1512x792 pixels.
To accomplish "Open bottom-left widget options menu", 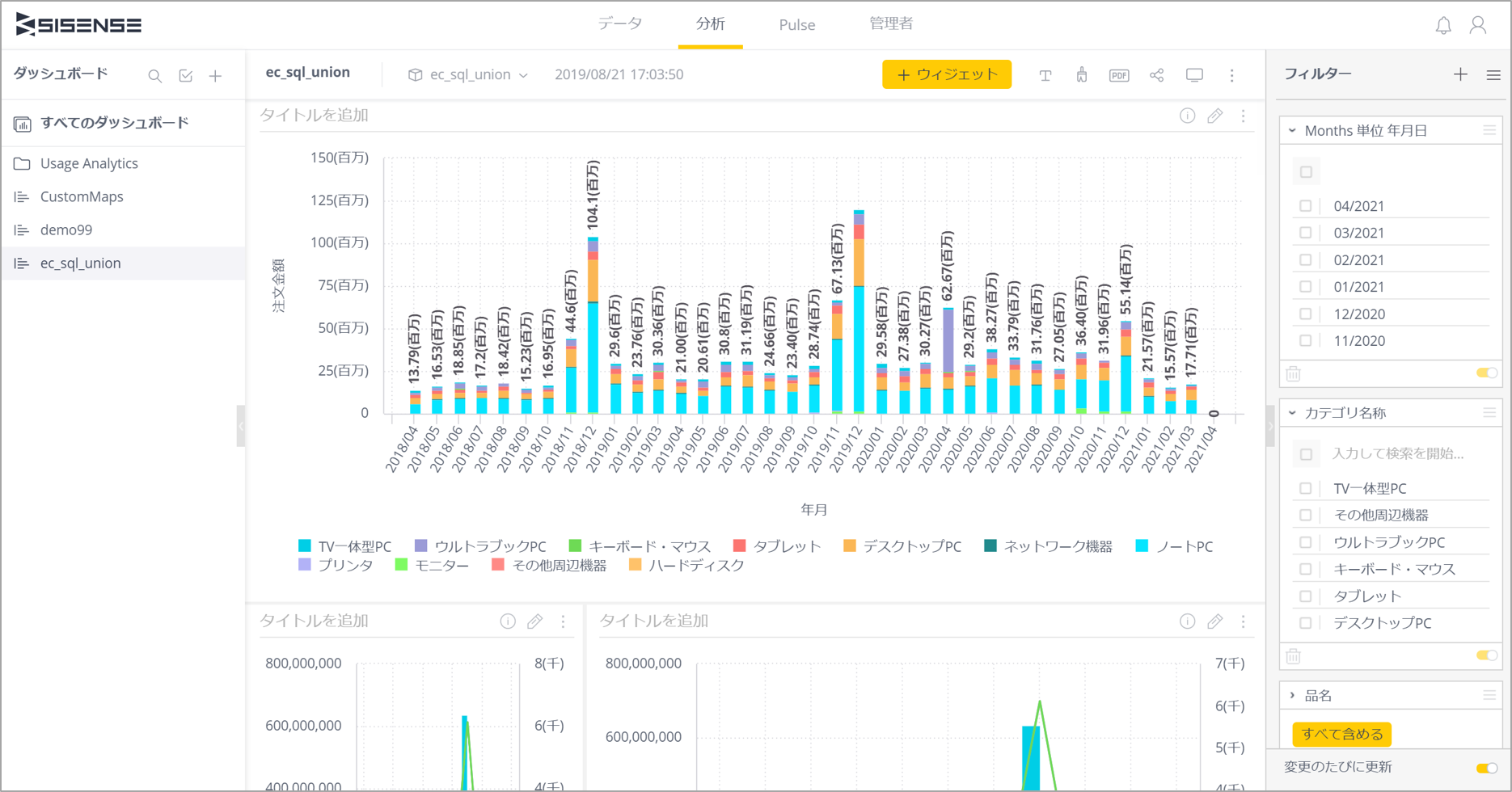I will pyautogui.click(x=564, y=621).
